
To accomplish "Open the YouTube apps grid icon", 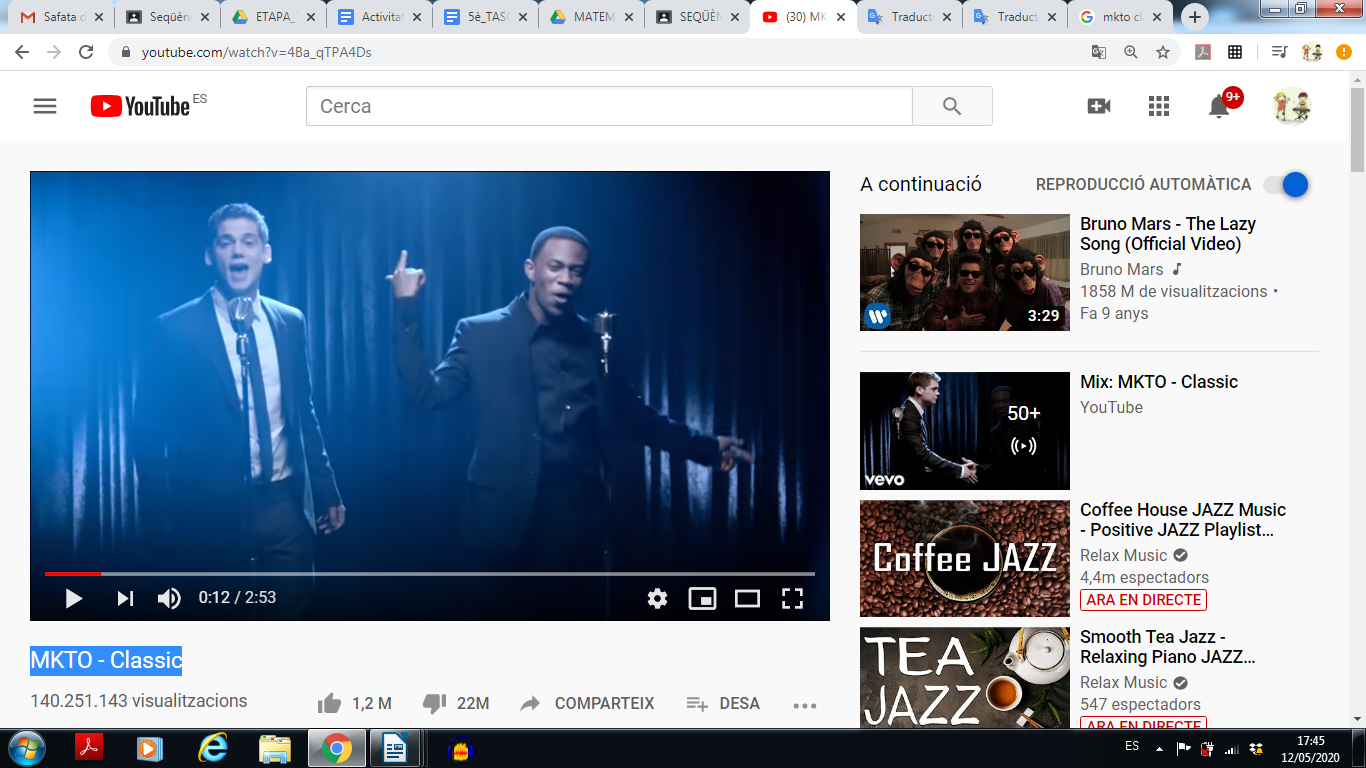I will pyautogui.click(x=1159, y=106).
